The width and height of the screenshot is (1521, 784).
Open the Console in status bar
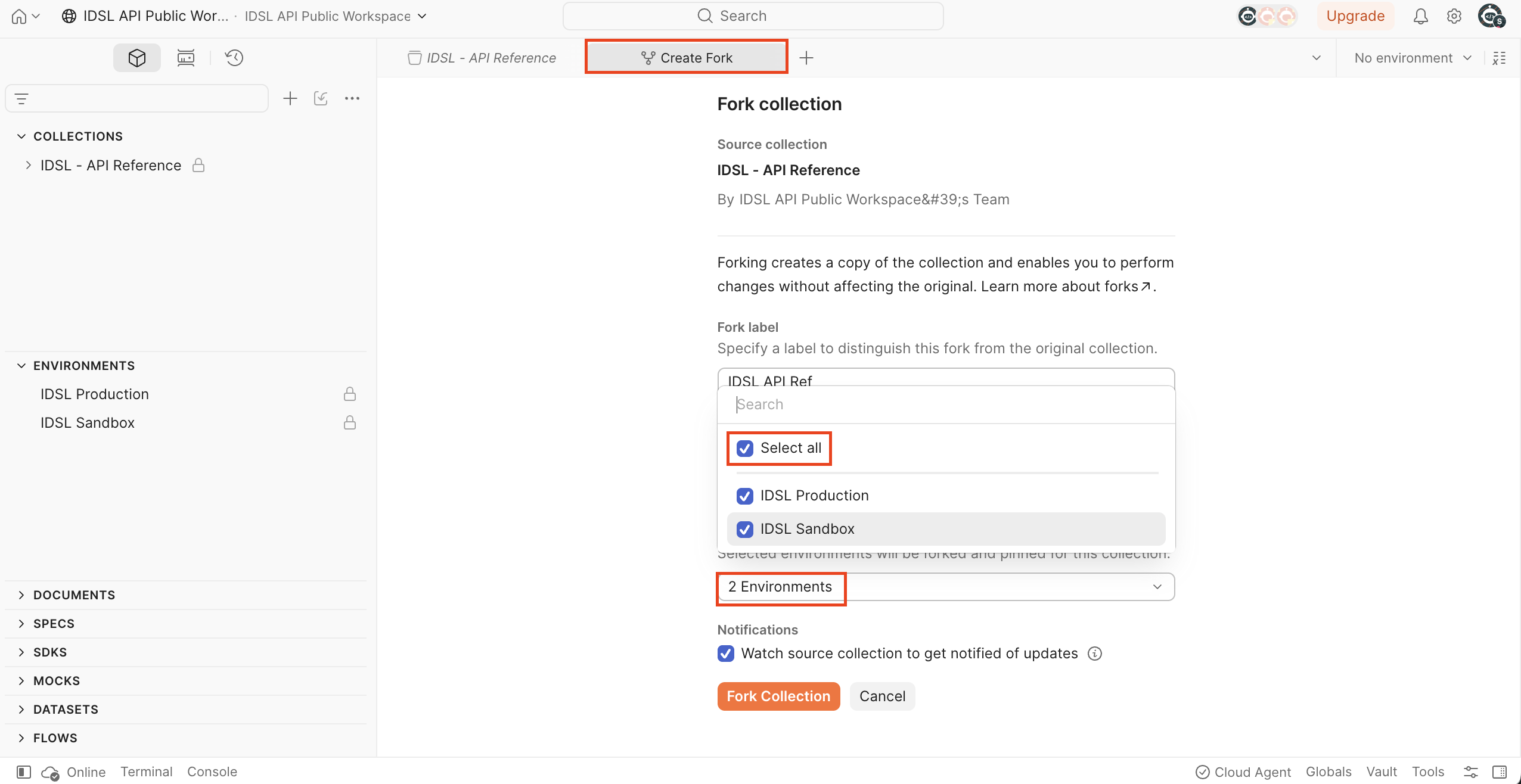click(x=212, y=772)
